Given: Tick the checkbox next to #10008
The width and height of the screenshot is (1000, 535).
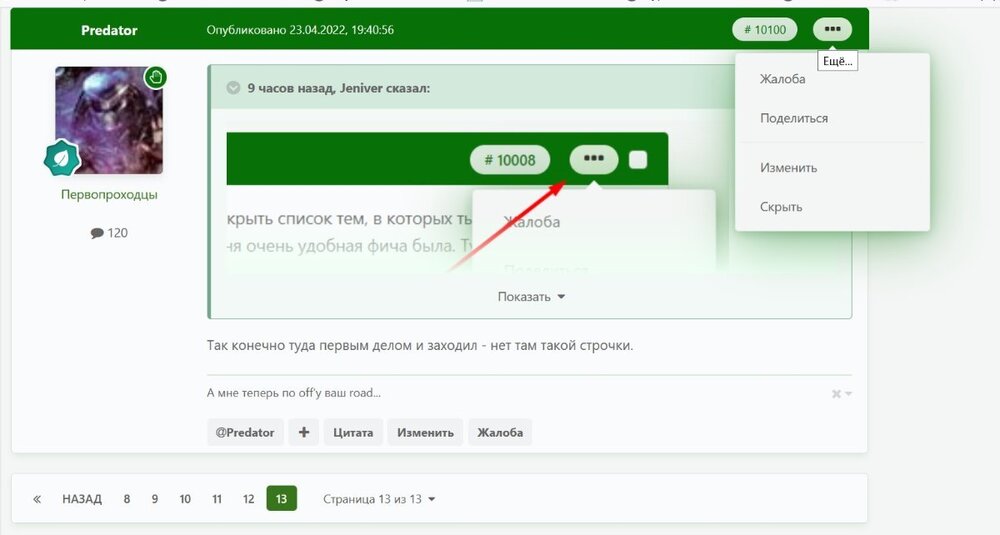Looking at the screenshot, I should tap(638, 159).
